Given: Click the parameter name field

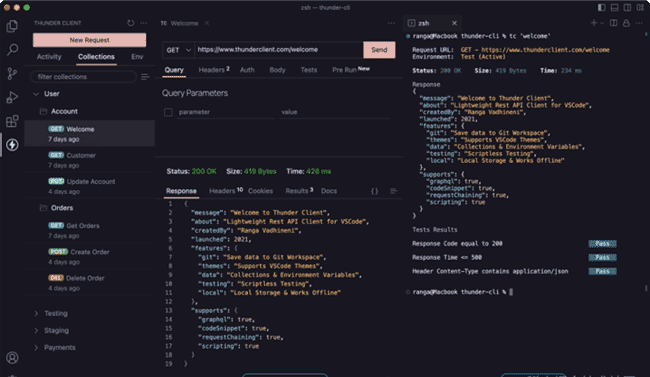Looking at the screenshot, I should (226, 112).
